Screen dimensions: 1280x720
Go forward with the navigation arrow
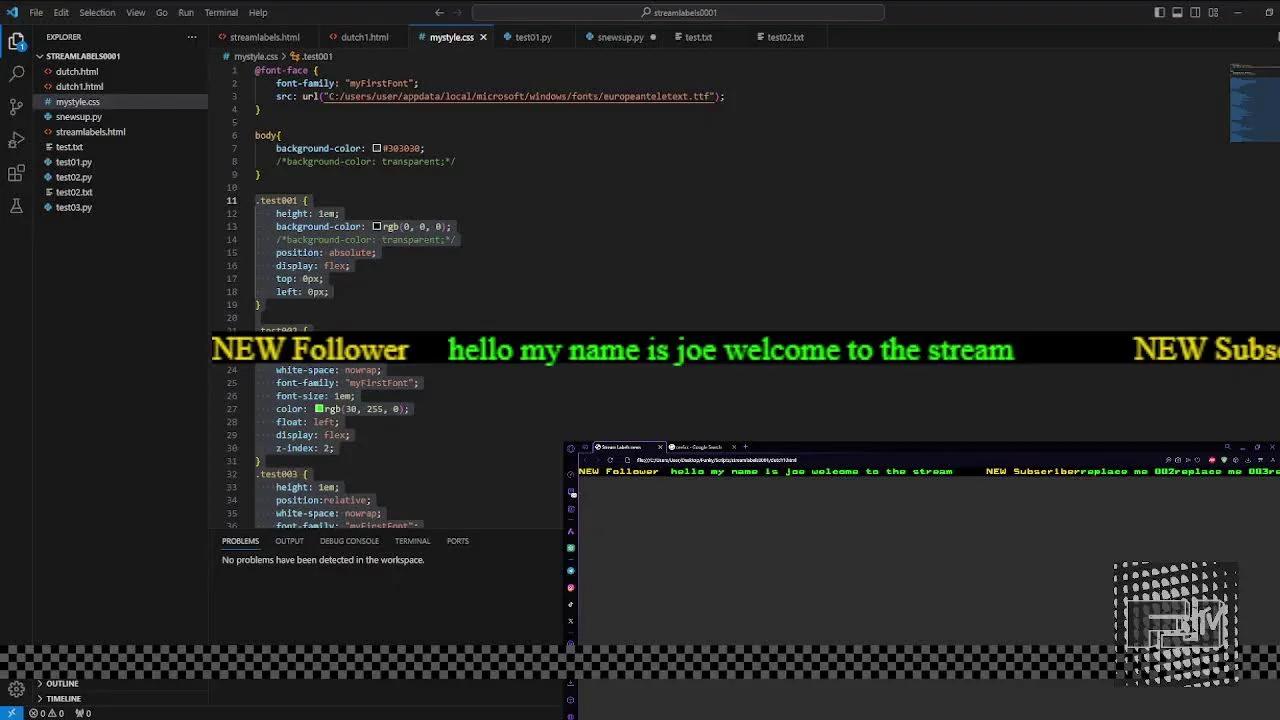pos(458,12)
